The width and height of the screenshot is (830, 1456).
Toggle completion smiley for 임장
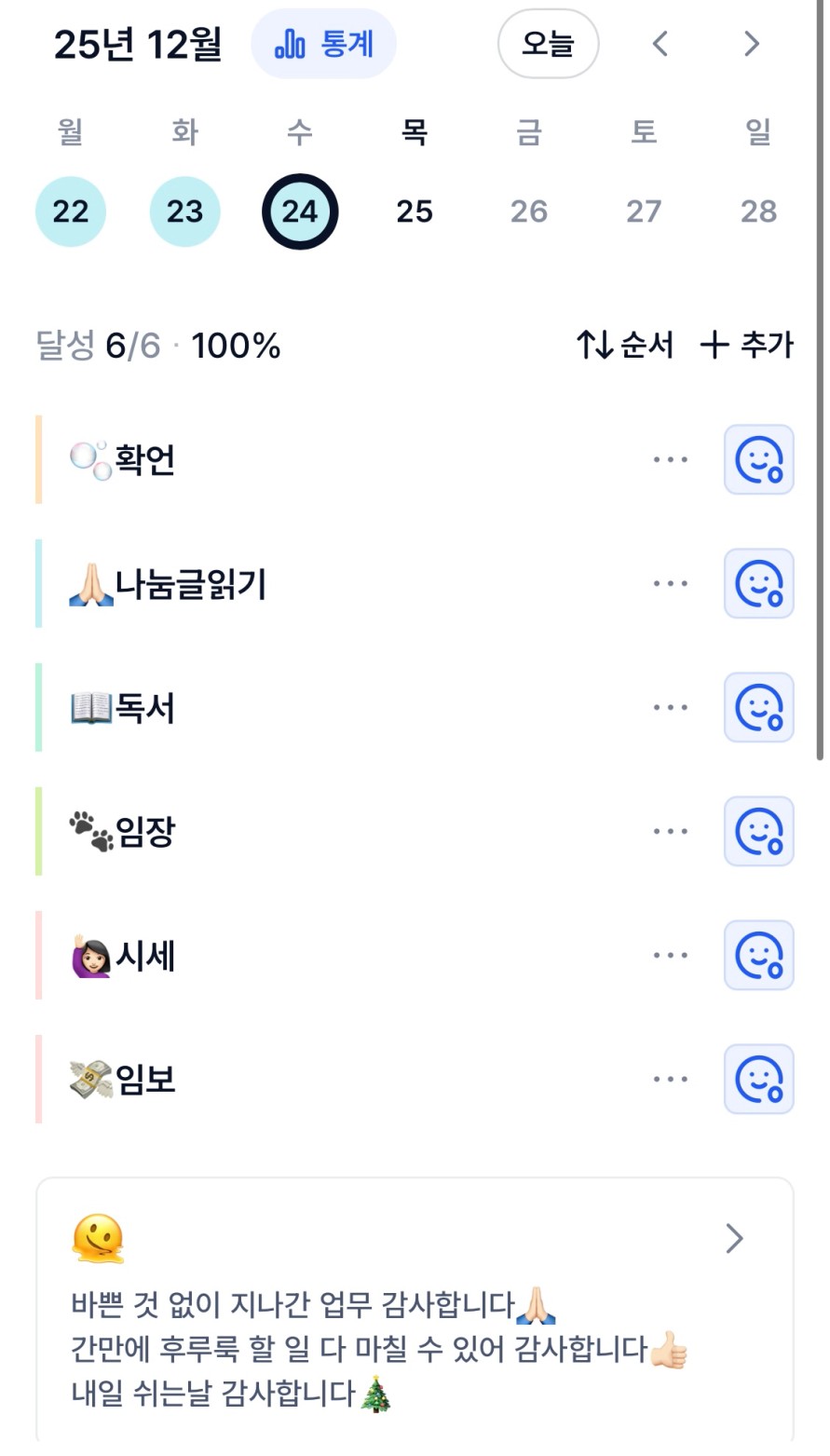758,831
